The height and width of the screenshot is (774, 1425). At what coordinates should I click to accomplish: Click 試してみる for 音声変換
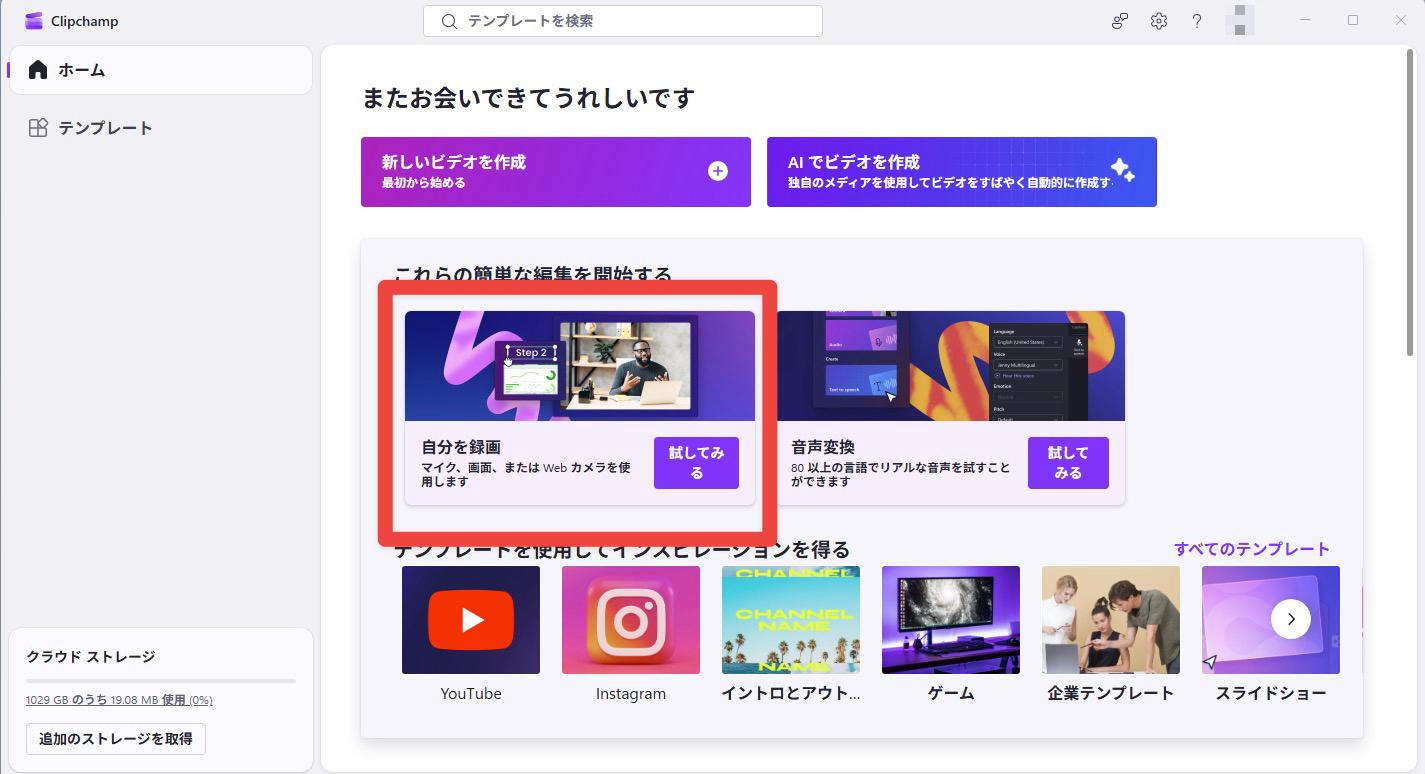click(1068, 463)
